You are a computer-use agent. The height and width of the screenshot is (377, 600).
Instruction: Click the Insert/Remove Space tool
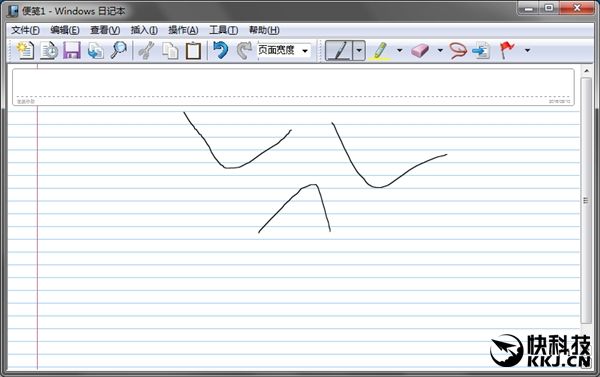click(x=481, y=50)
